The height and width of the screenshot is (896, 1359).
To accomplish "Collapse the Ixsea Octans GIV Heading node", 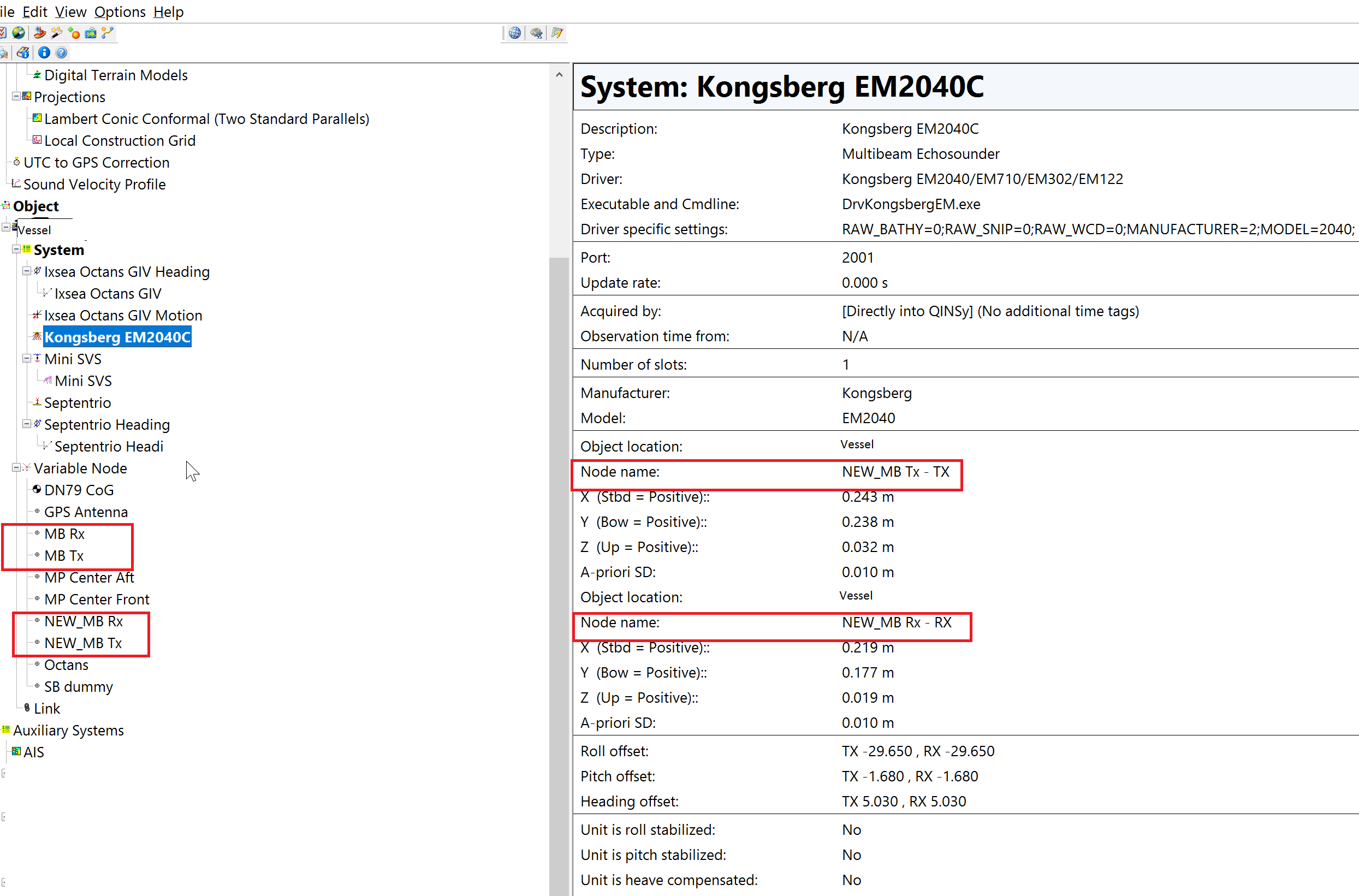I will 26,271.
